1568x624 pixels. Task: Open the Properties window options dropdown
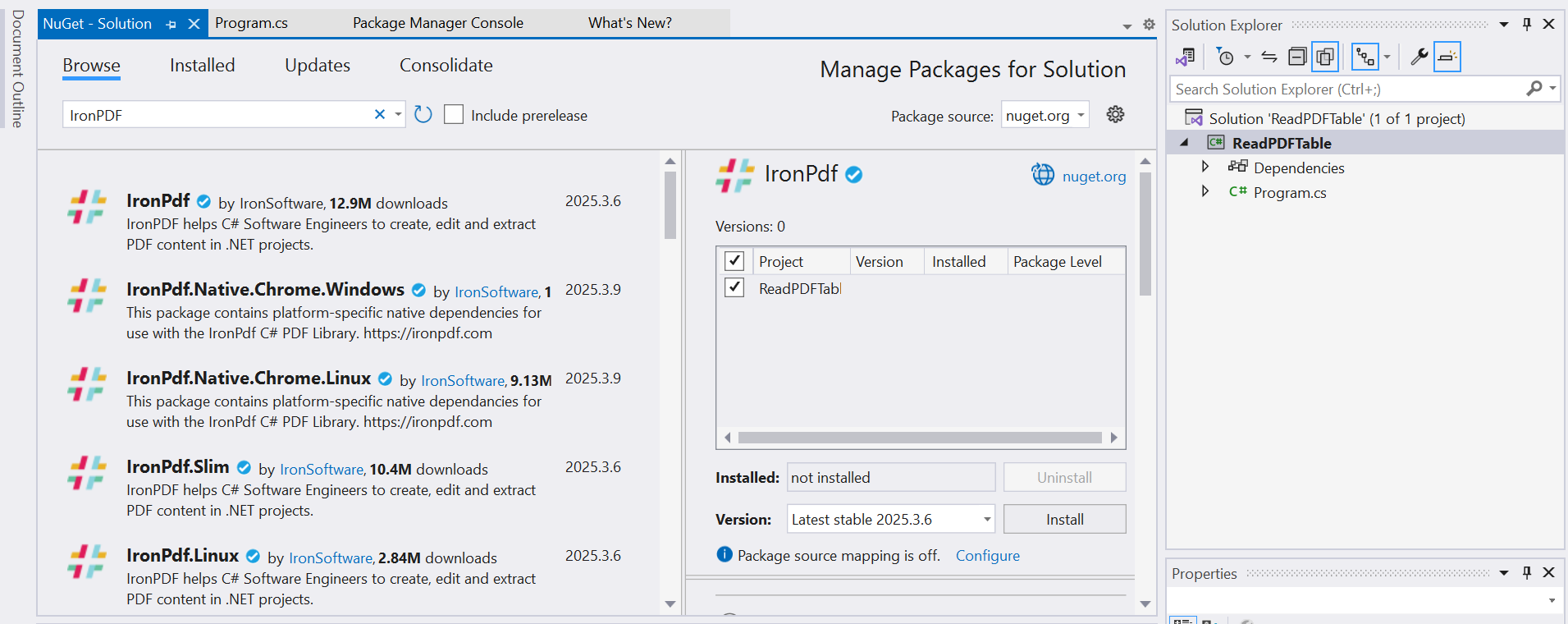pyautogui.click(x=1504, y=573)
